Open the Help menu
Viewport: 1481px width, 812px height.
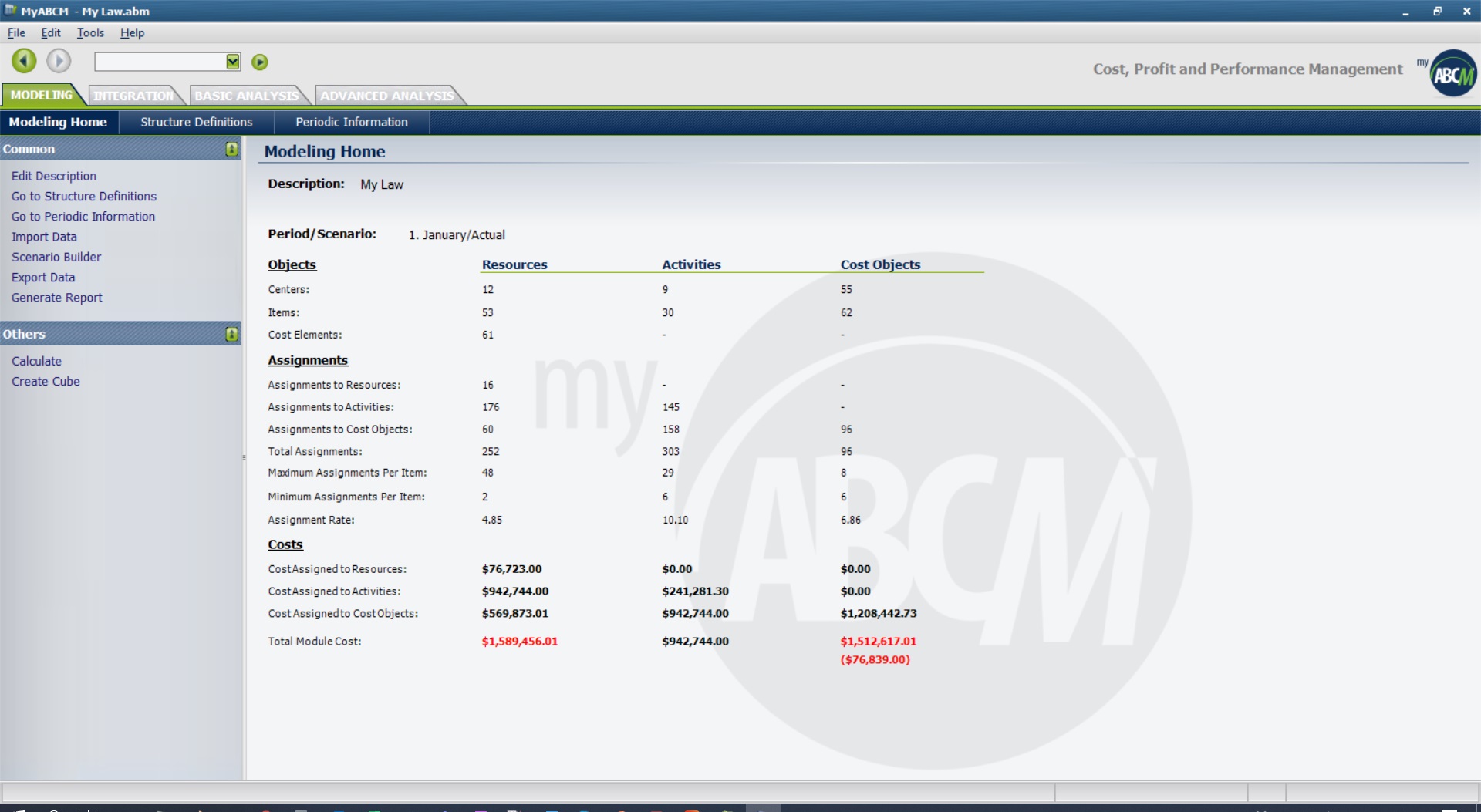click(132, 32)
